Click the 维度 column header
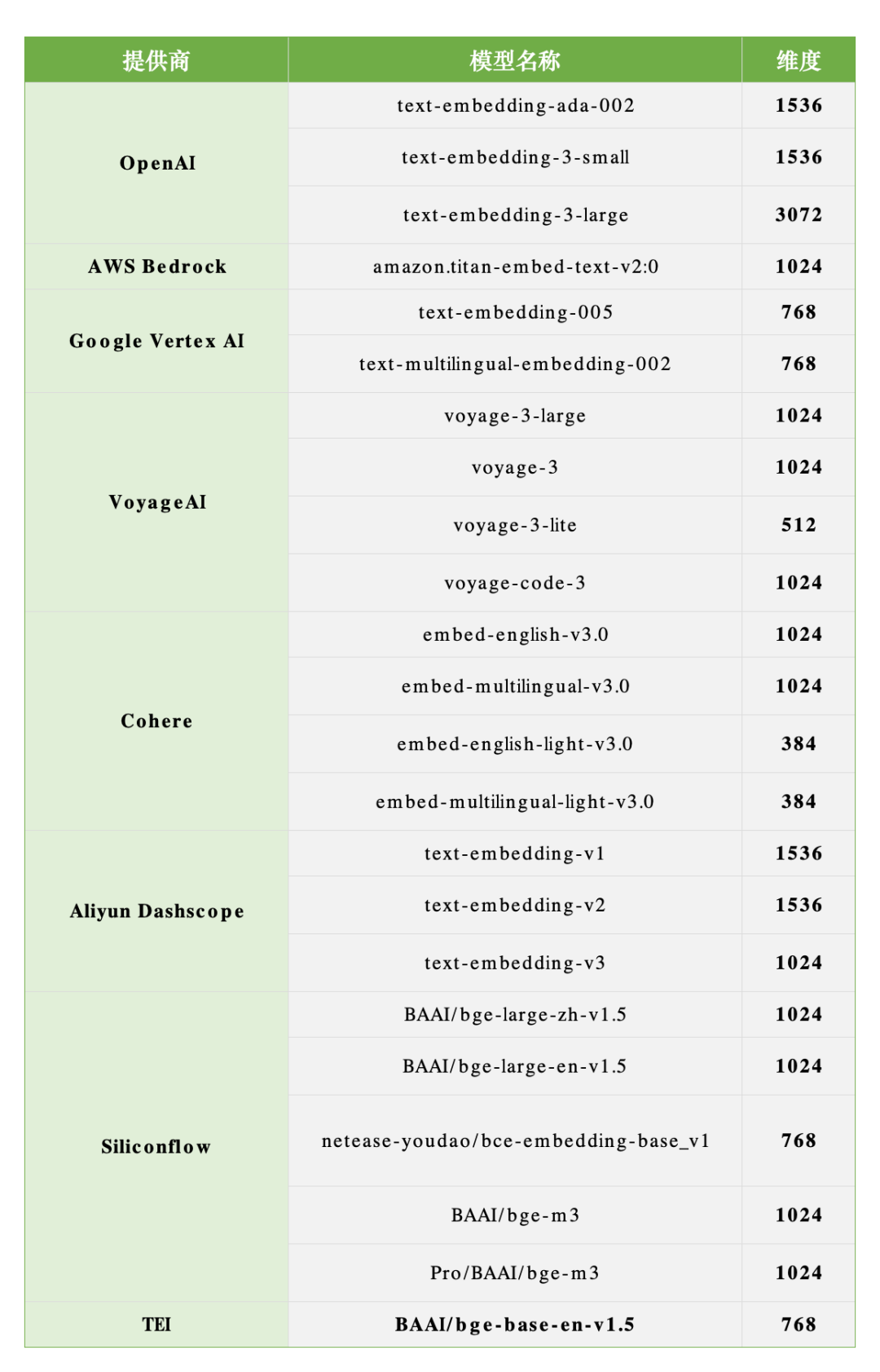 [x=799, y=60]
